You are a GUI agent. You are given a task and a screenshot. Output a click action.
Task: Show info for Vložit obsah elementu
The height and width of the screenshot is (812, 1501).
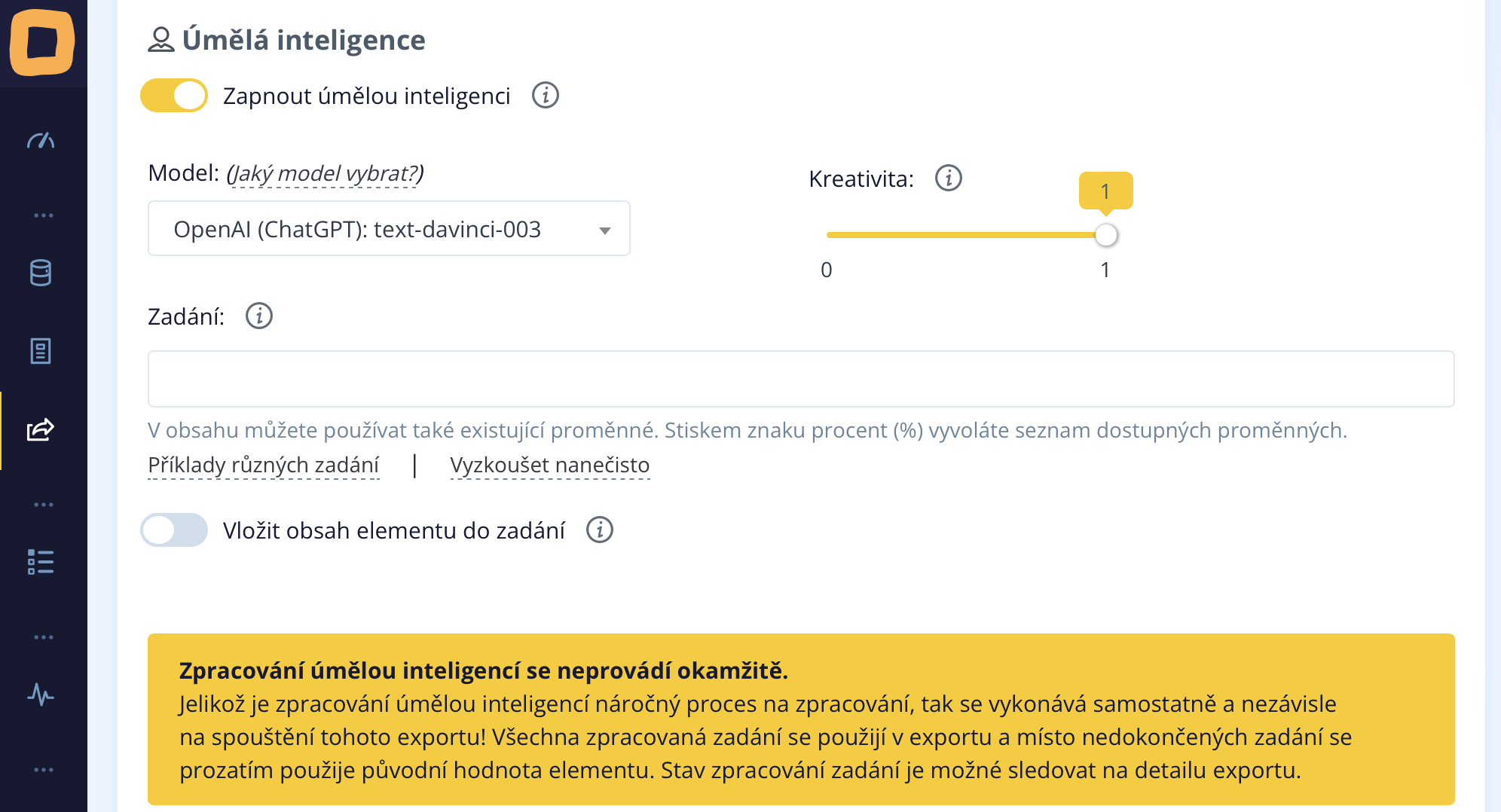pyautogui.click(x=600, y=530)
